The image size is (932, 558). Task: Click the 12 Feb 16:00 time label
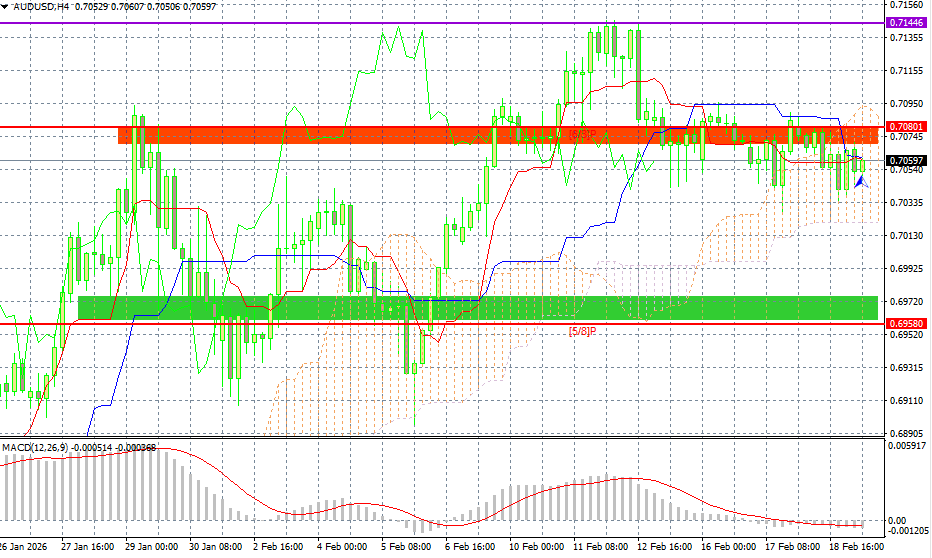[x=665, y=546]
